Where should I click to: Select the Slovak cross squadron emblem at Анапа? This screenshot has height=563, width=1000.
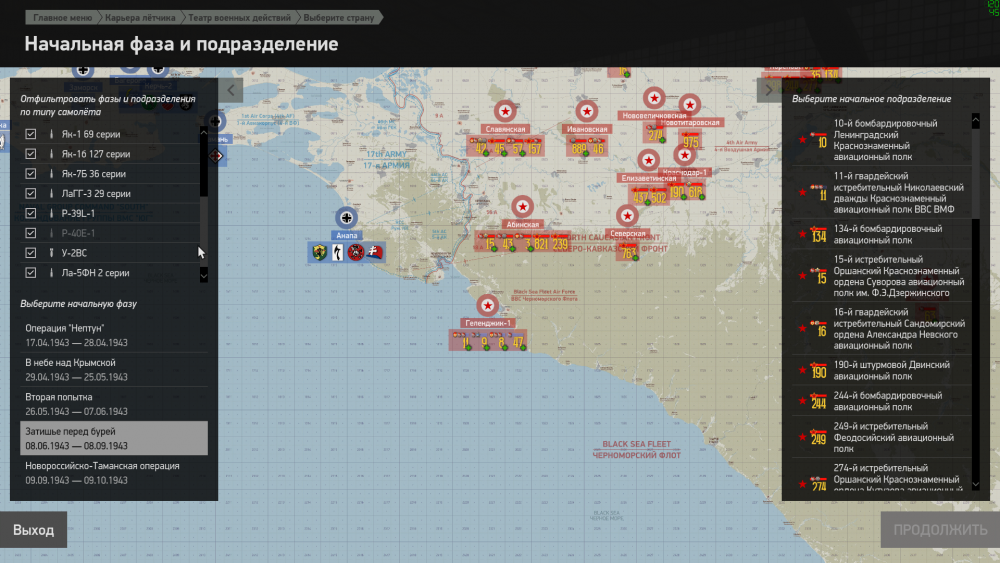point(374,252)
